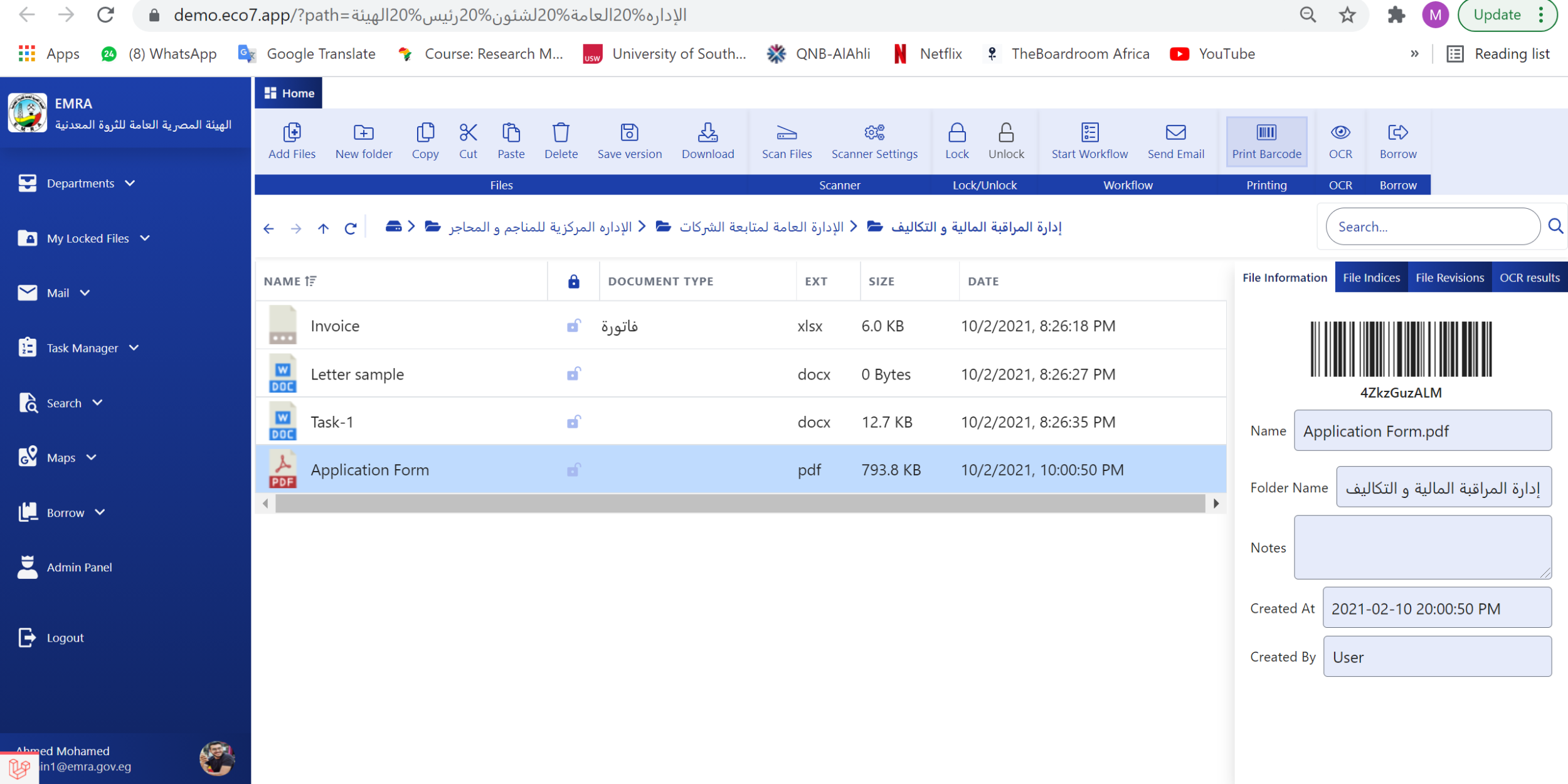Open the Home tab
Image resolution: width=1568 pixels, height=784 pixels.
(x=289, y=93)
